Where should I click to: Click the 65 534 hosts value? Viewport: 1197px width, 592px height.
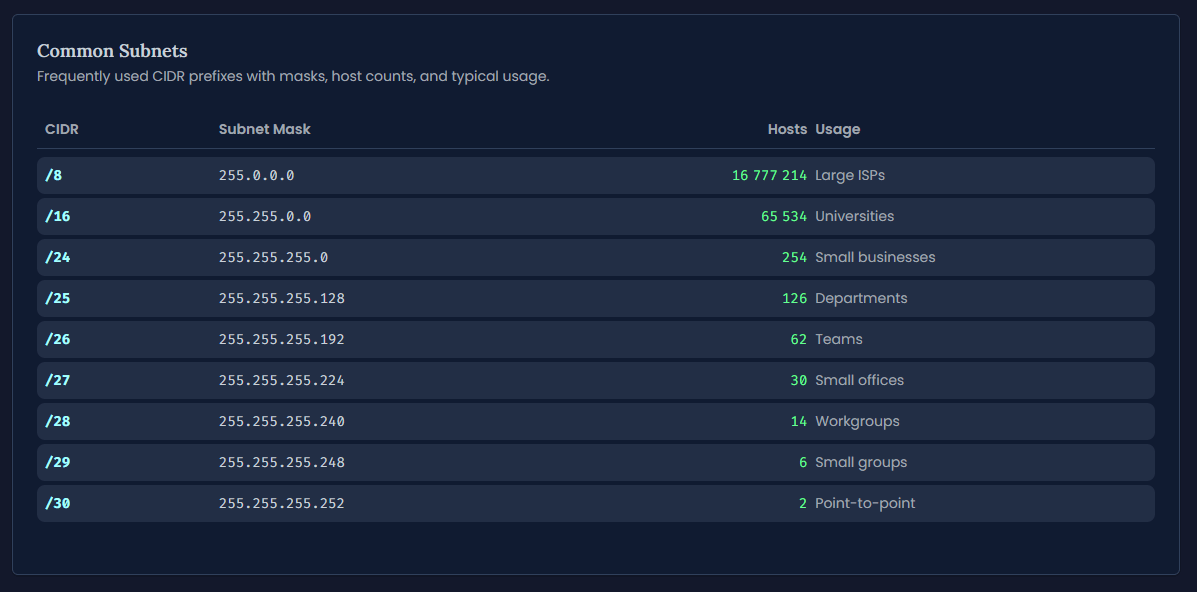click(x=783, y=216)
